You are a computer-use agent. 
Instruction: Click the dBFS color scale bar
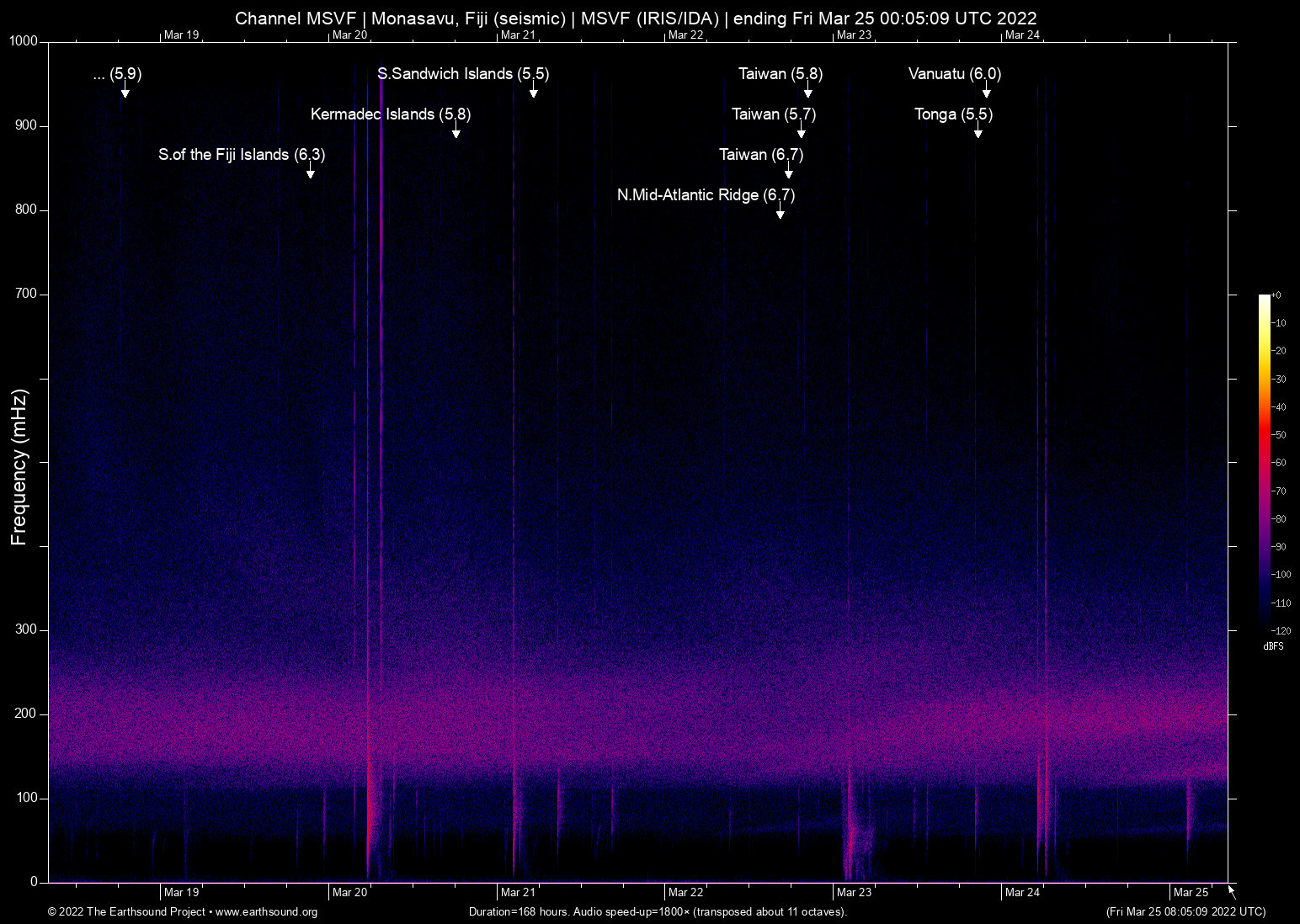coord(1264,461)
